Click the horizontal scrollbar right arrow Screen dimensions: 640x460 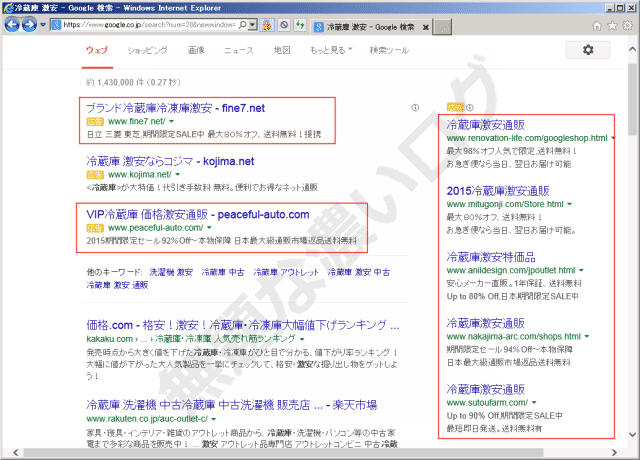coord(614,452)
